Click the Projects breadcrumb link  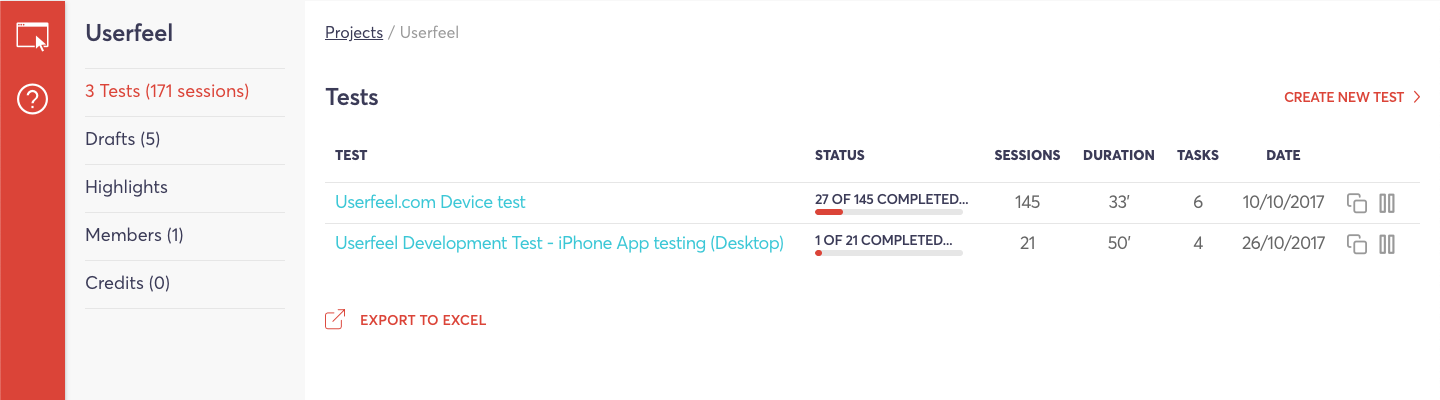point(354,33)
